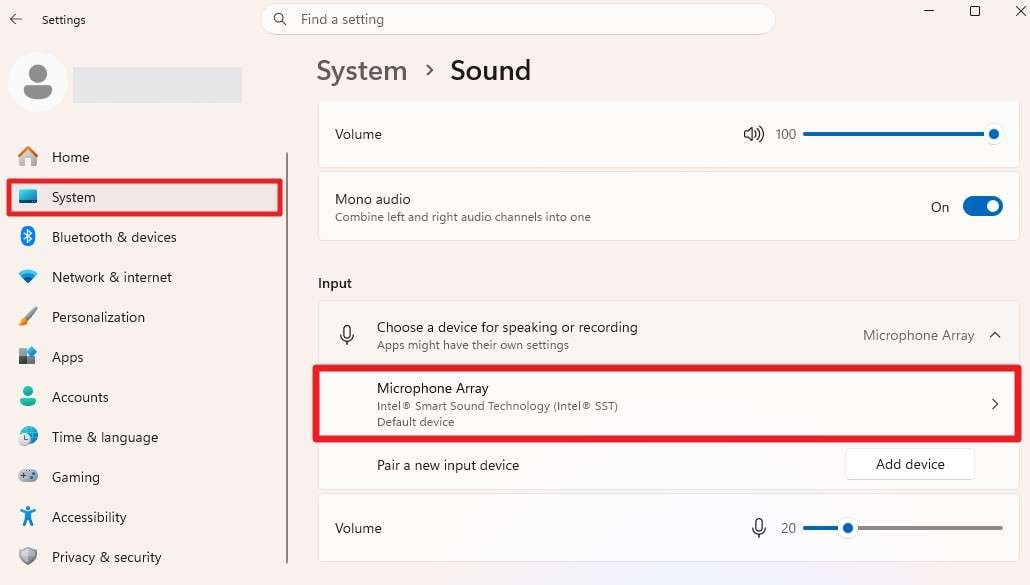Viewport: 1030px width, 585px height.
Task: Mute output using the speaker icon
Action: (x=753, y=134)
